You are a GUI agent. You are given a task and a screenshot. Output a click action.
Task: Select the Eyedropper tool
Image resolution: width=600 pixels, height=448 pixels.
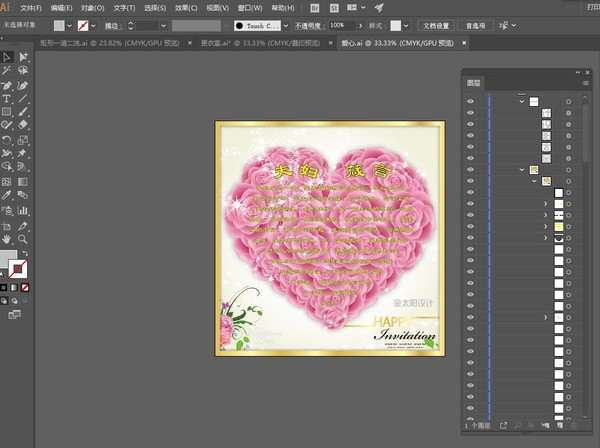pyautogui.click(x=7, y=195)
